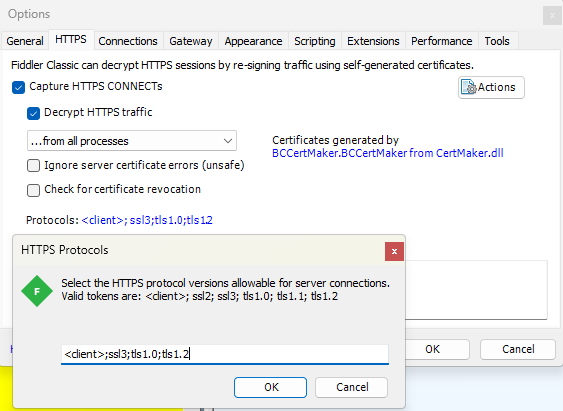Toggle the Decrypt HTTPS traffic checkbox
The height and width of the screenshot is (411, 563).
pyautogui.click(x=33, y=113)
